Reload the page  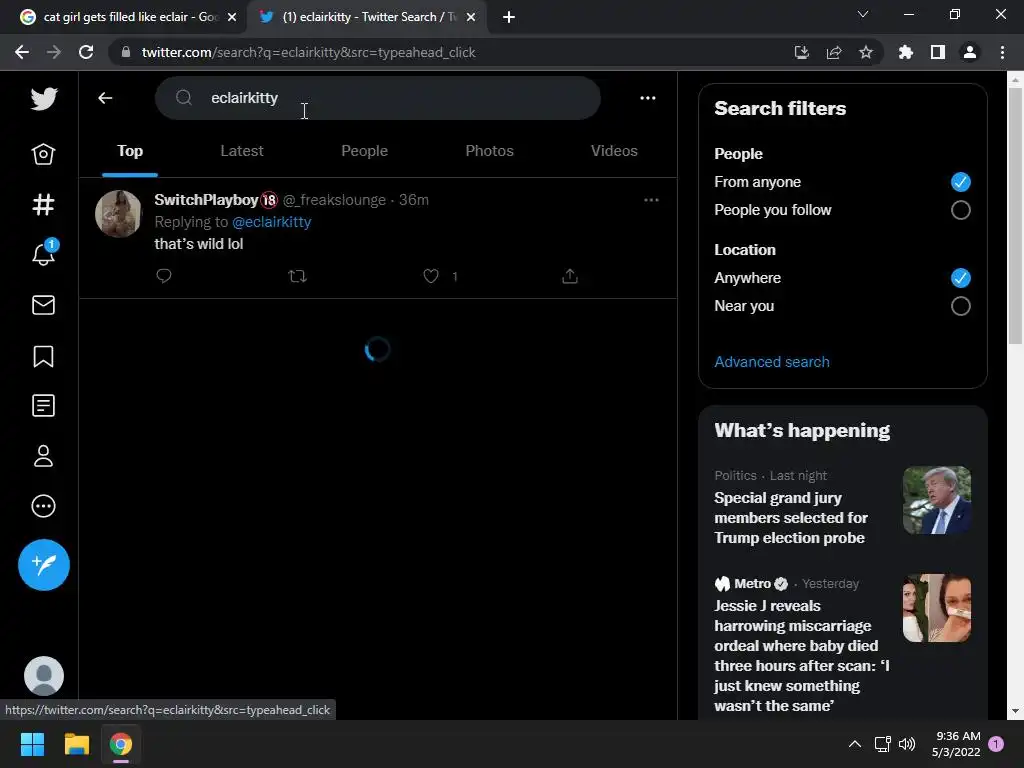coord(86,52)
